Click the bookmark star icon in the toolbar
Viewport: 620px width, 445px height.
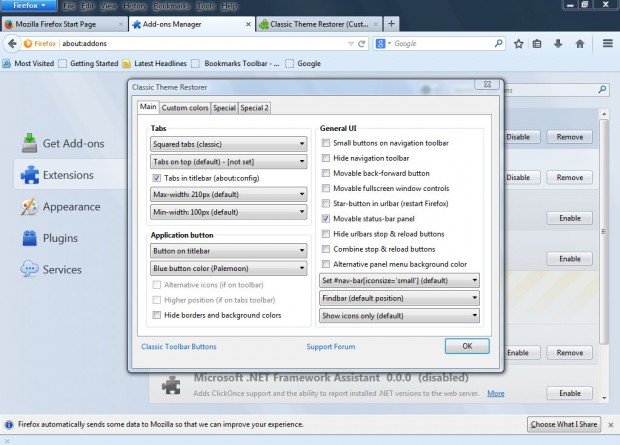pos(518,44)
